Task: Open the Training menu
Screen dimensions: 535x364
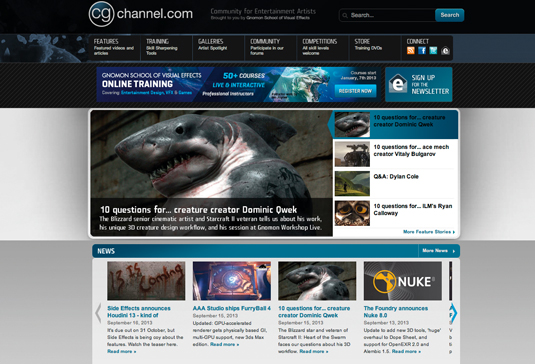Action: pyautogui.click(x=167, y=47)
